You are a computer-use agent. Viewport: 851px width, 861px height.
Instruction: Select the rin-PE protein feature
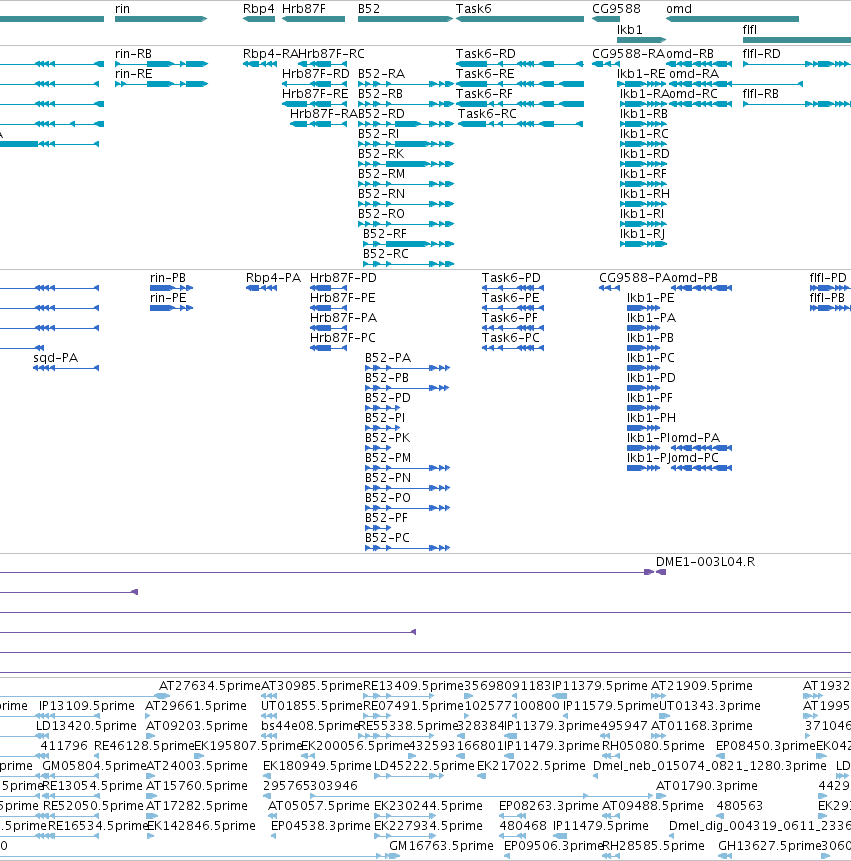click(171, 308)
